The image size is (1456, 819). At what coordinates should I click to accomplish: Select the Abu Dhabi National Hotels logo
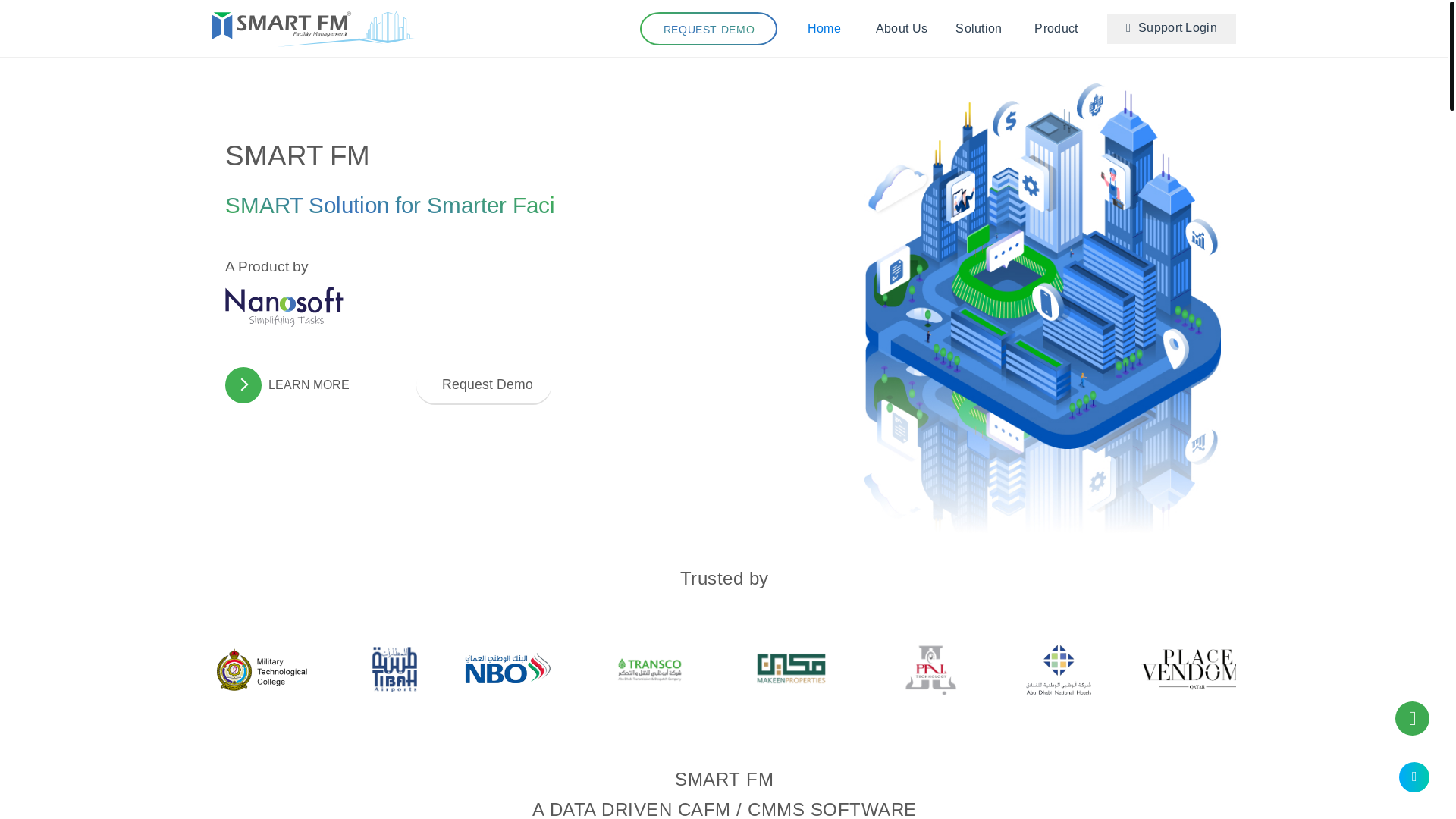pyautogui.click(x=1059, y=670)
